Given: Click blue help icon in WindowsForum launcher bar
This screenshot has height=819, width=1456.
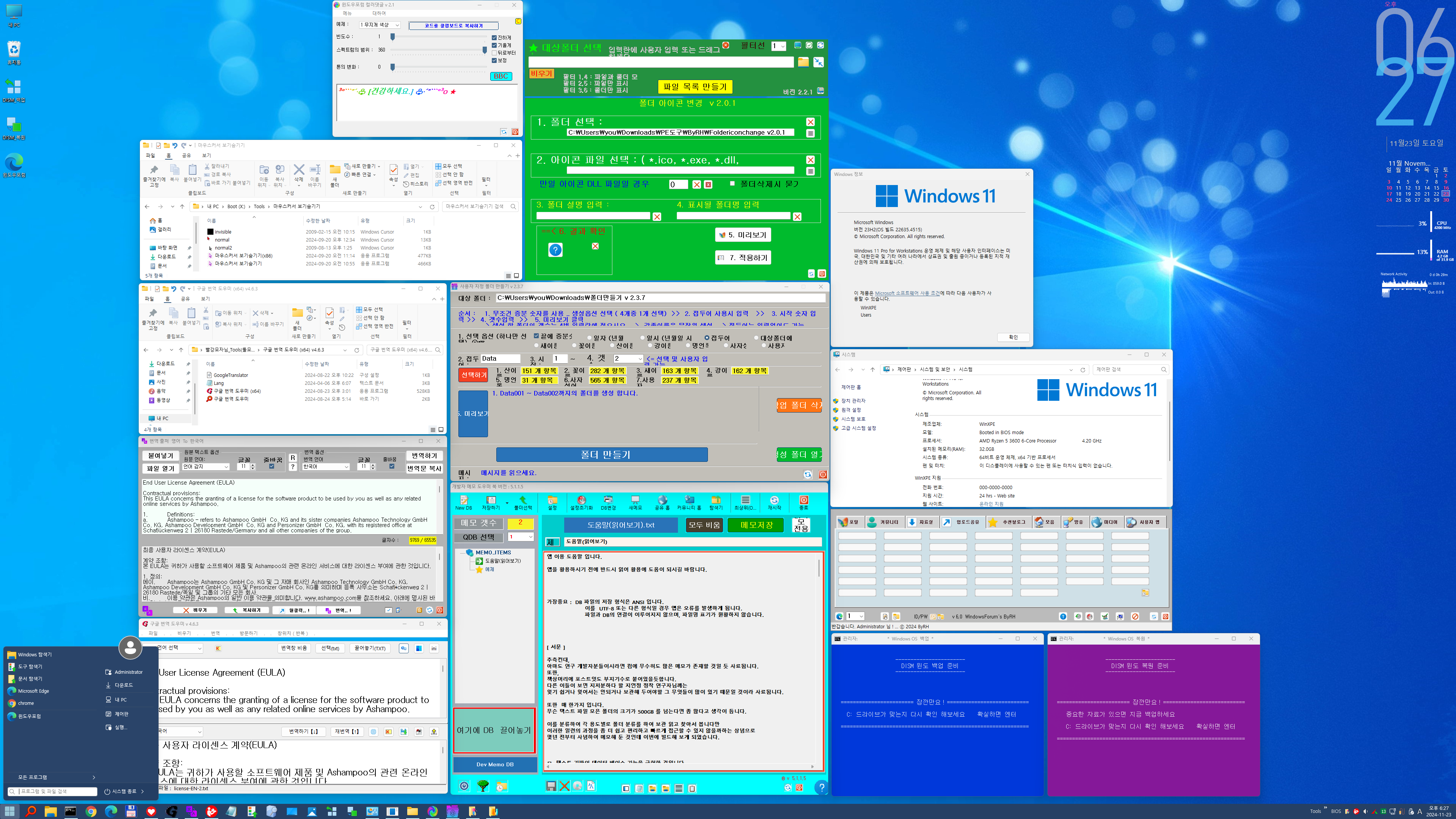Looking at the screenshot, I should (1062, 616).
